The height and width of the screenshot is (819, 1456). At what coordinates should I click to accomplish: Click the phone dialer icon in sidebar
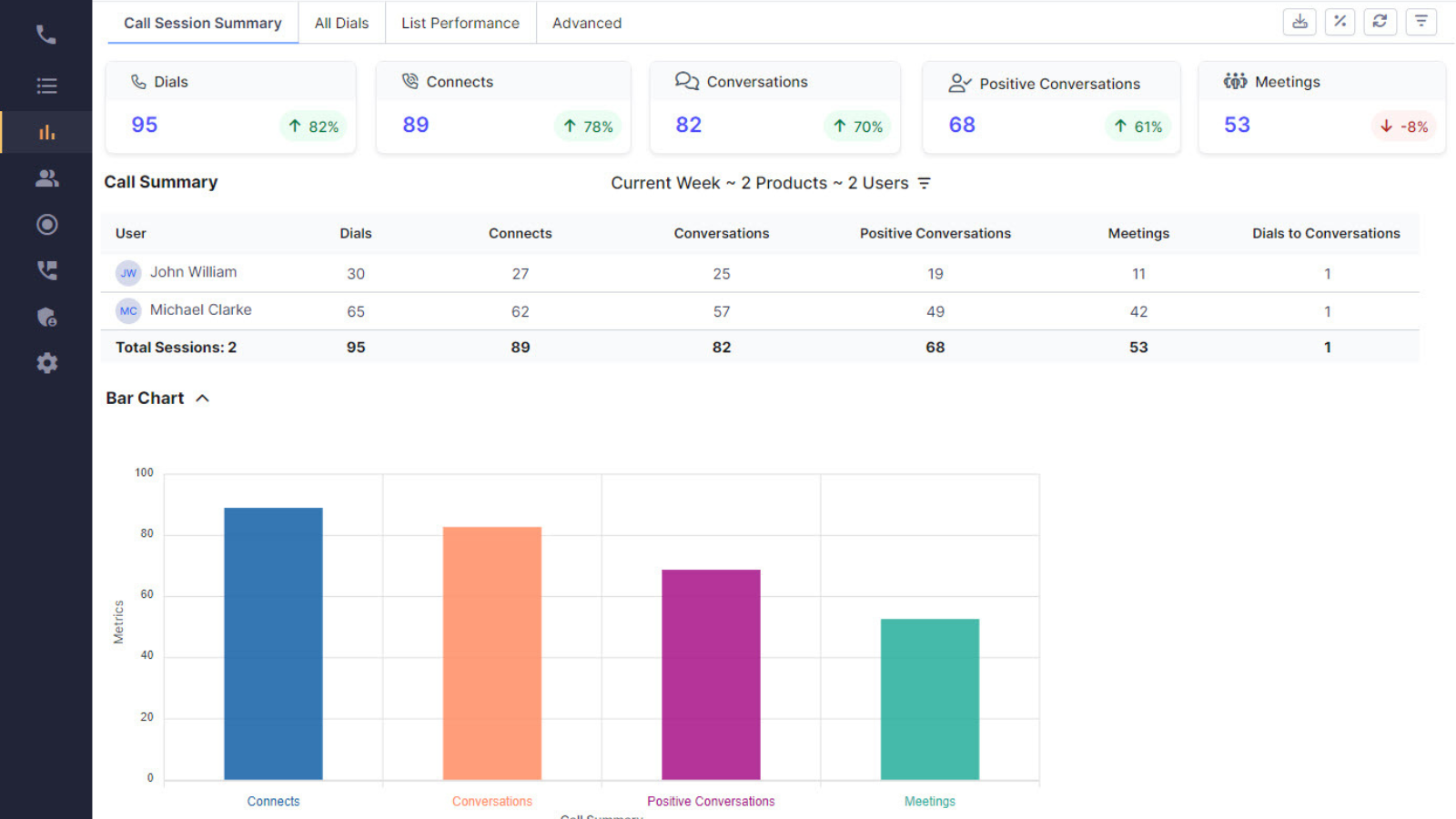click(45, 35)
